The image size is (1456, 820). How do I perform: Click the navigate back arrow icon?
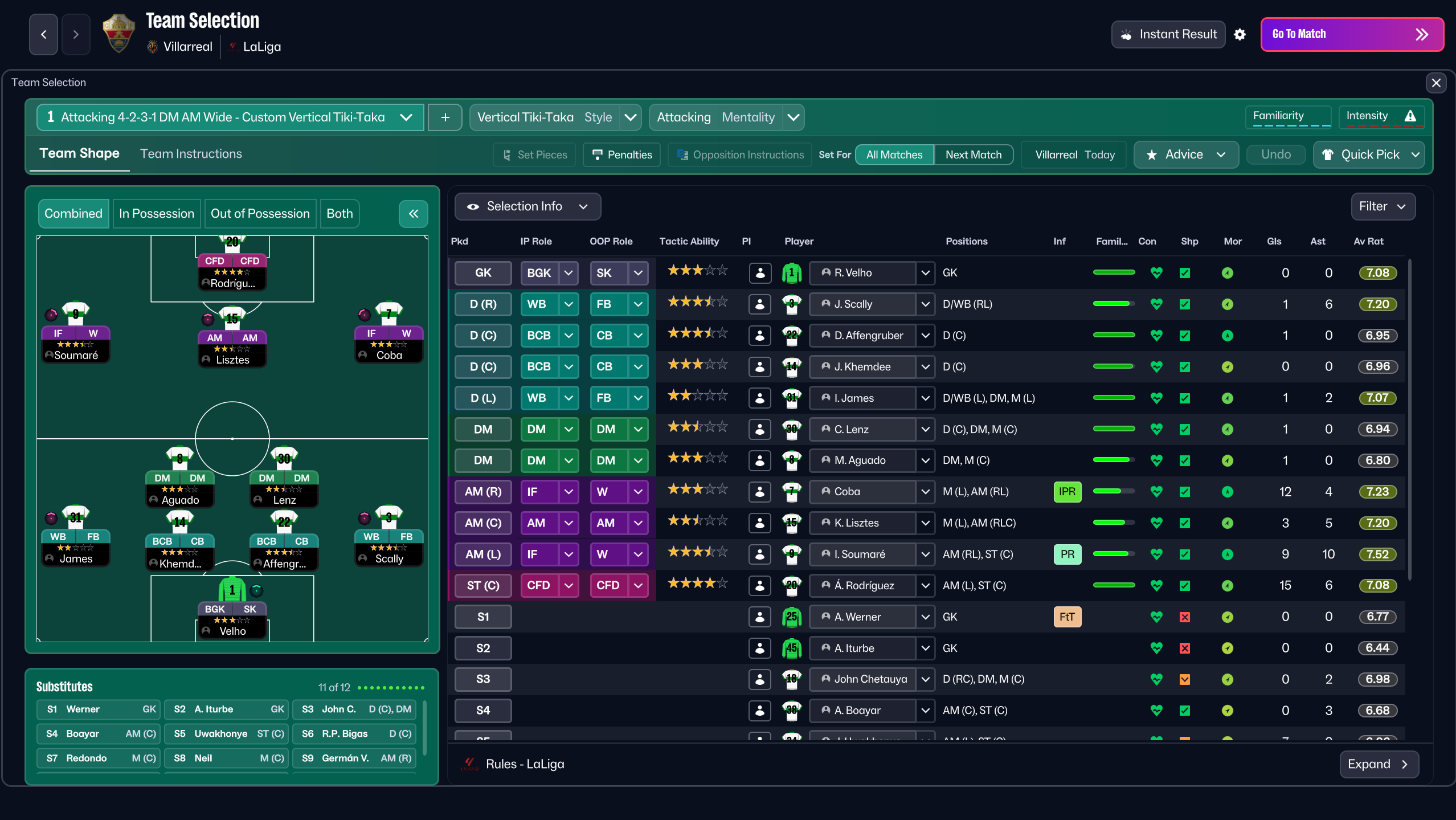pos(44,34)
